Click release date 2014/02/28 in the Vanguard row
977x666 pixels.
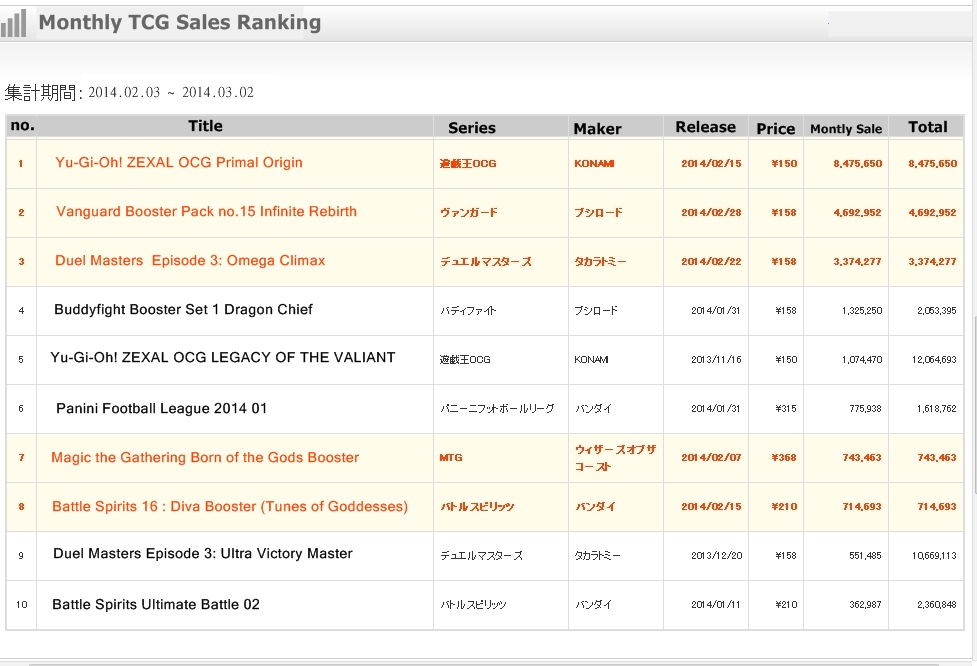pos(711,212)
